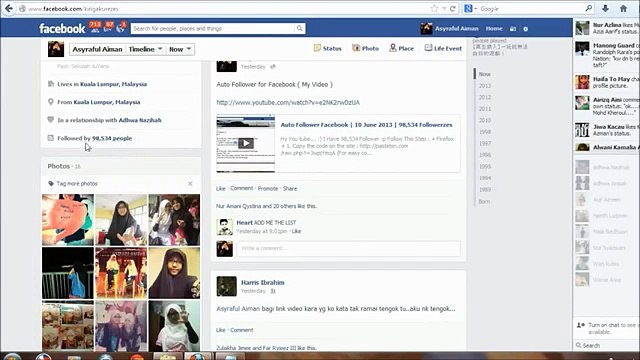Open Nor Azlina ticker story
This screenshot has width=640, height=360.
pyautogui.click(x=606, y=28)
